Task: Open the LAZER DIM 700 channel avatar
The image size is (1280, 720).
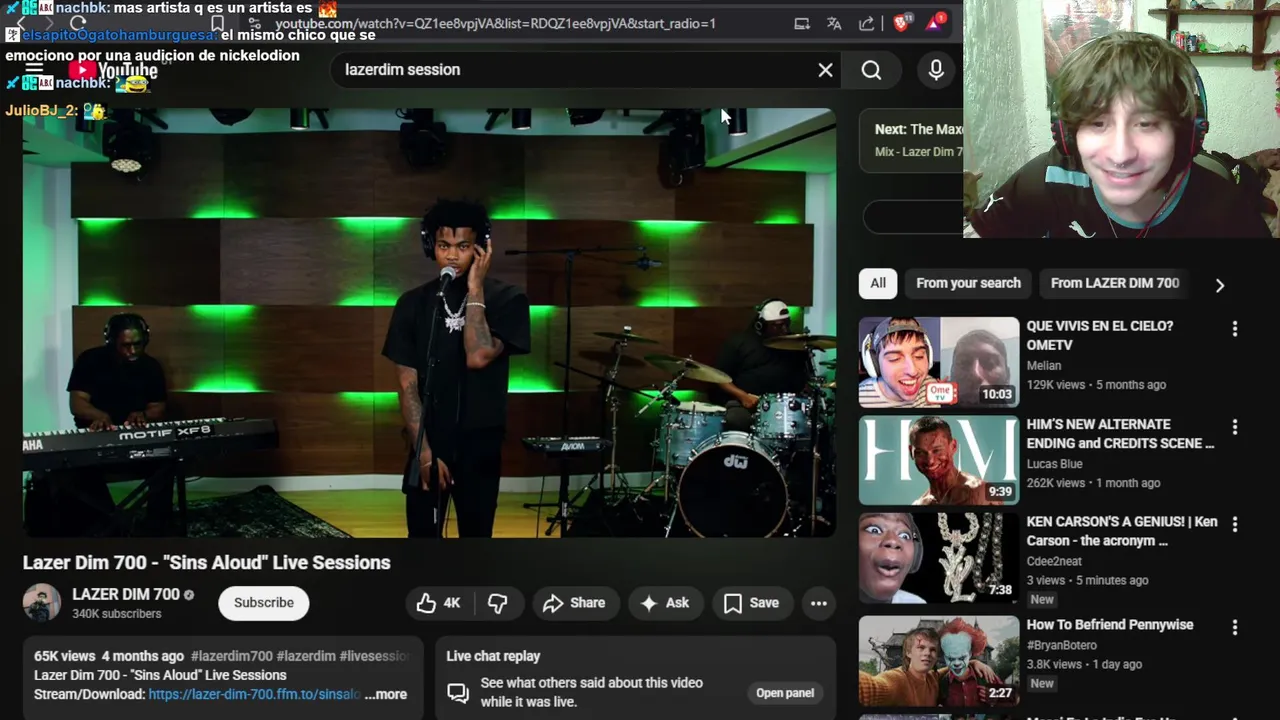Action: (42, 603)
